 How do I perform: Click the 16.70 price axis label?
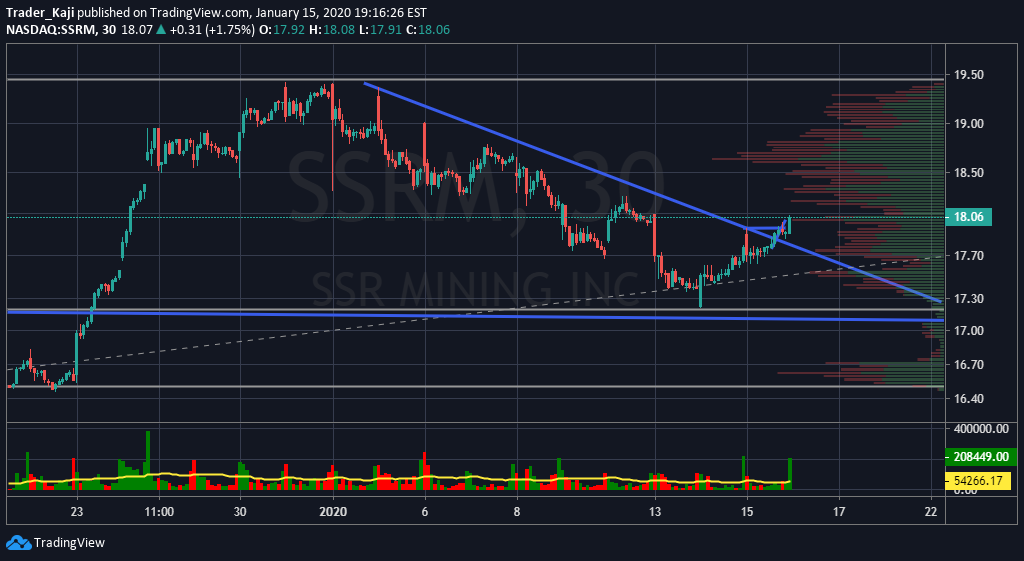(968, 364)
